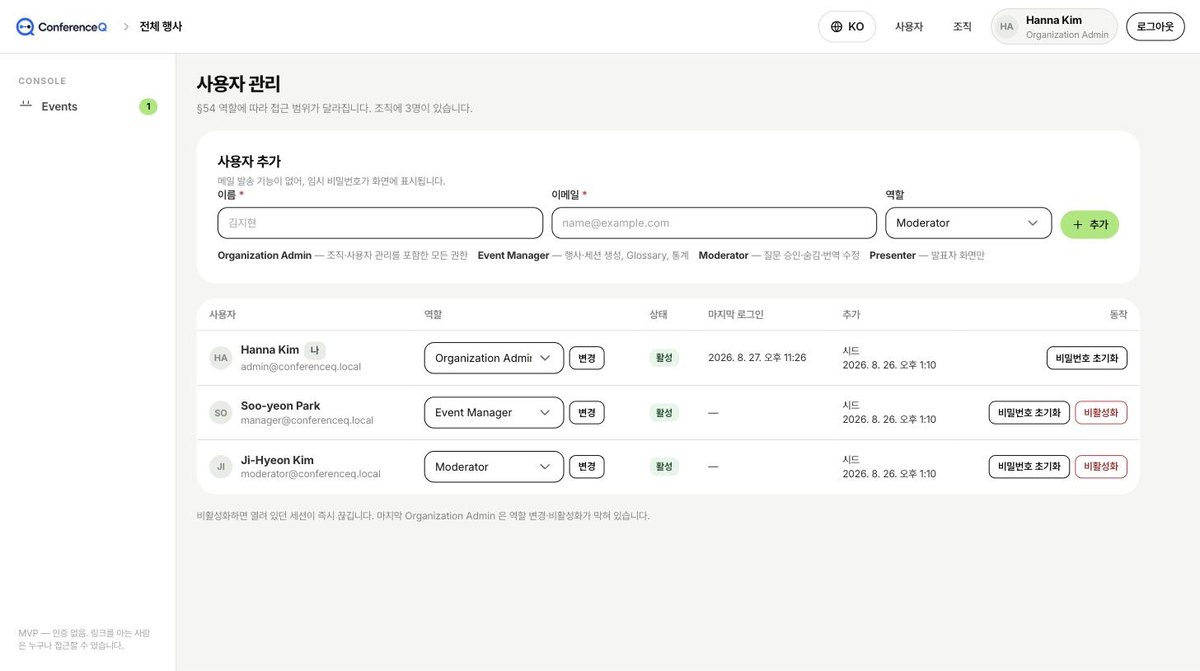Click the email admin@conferenceq.local

pos(301,367)
